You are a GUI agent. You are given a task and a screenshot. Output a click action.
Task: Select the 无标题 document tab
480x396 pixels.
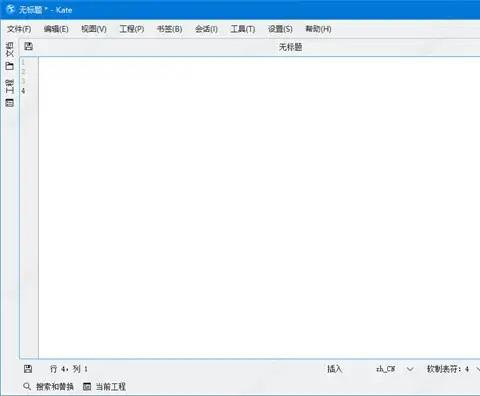tap(290, 47)
